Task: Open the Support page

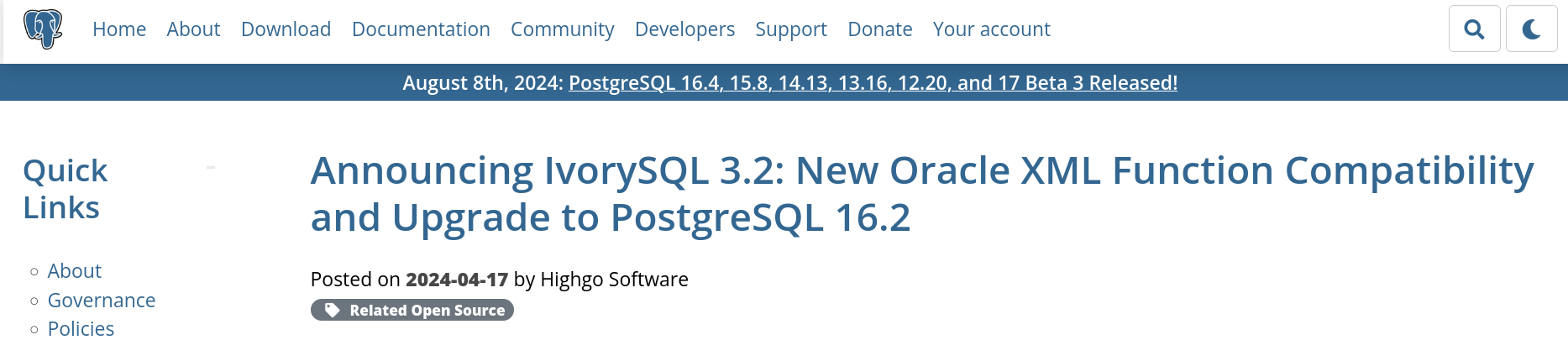Action: point(790,29)
